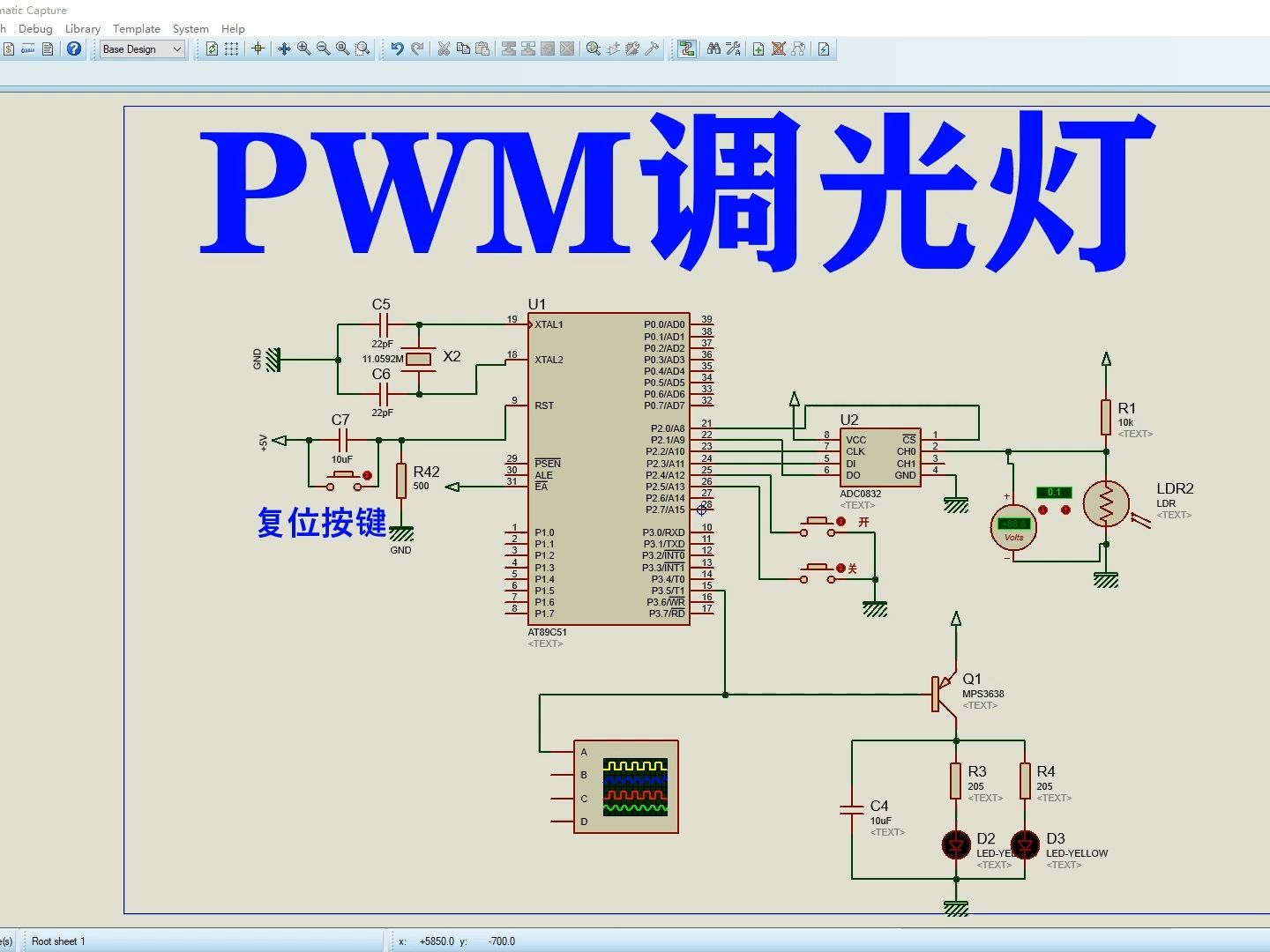This screenshot has width=1270, height=952.
Task: Click the Undo arrow icon
Action: (398, 49)
